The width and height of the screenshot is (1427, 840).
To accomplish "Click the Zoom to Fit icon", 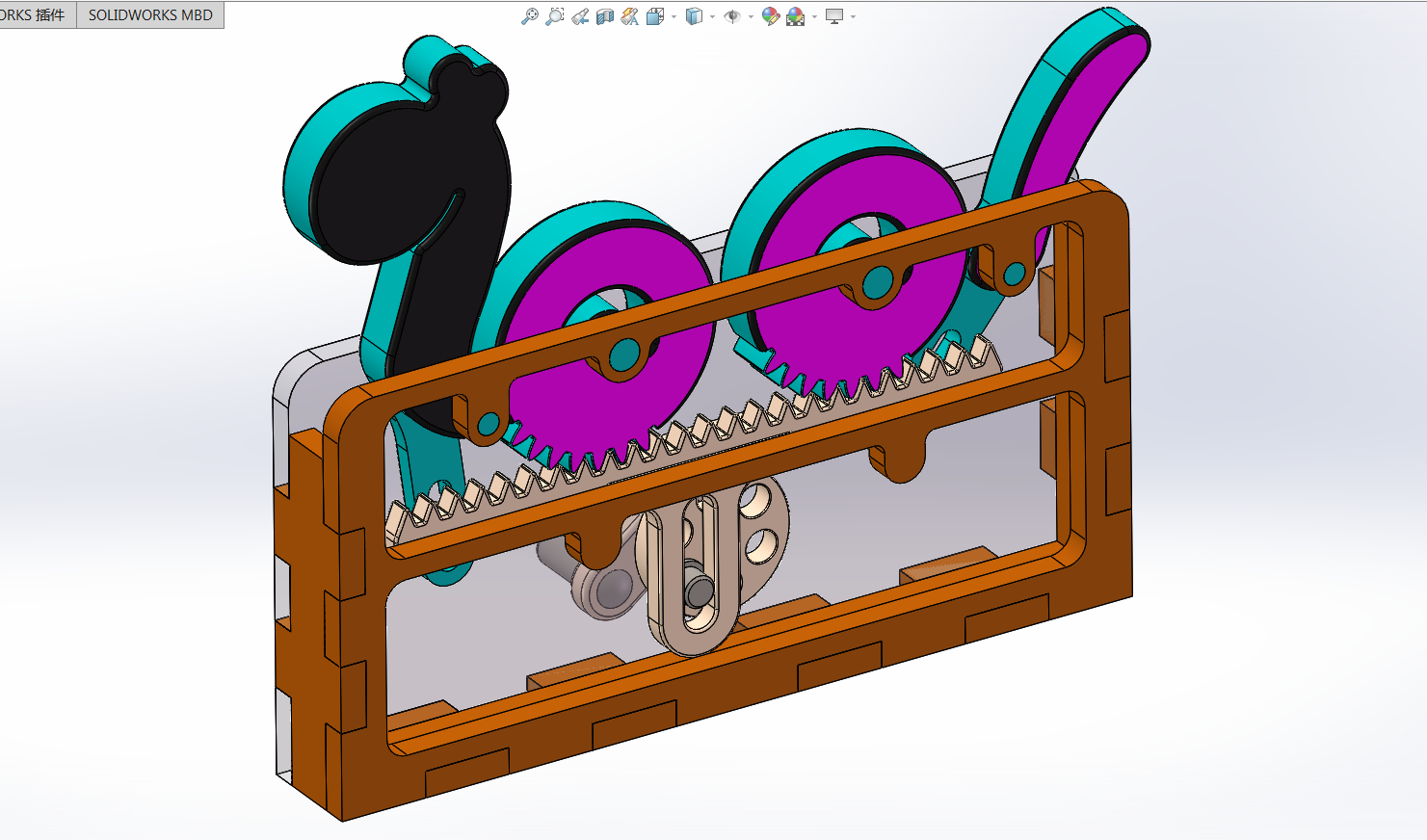I will point(530,16).
